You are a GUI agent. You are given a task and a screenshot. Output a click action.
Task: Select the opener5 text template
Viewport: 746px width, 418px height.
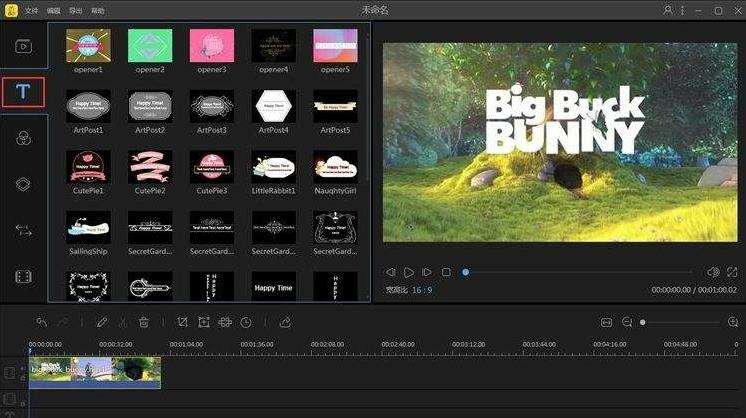(335, 46)
